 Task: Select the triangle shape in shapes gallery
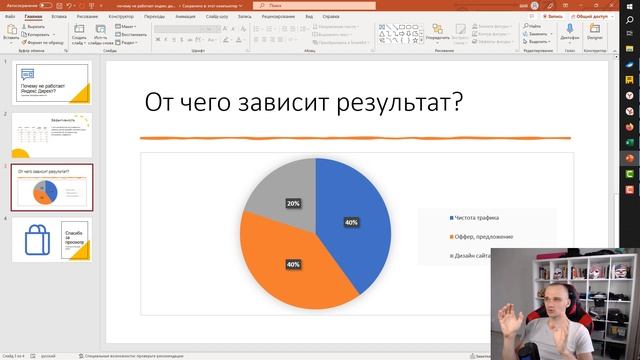pos(382,34)
